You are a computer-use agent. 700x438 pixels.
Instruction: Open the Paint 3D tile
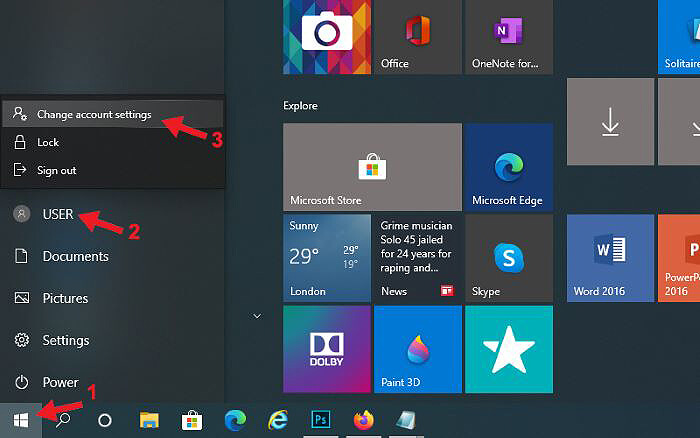point(418,349)
